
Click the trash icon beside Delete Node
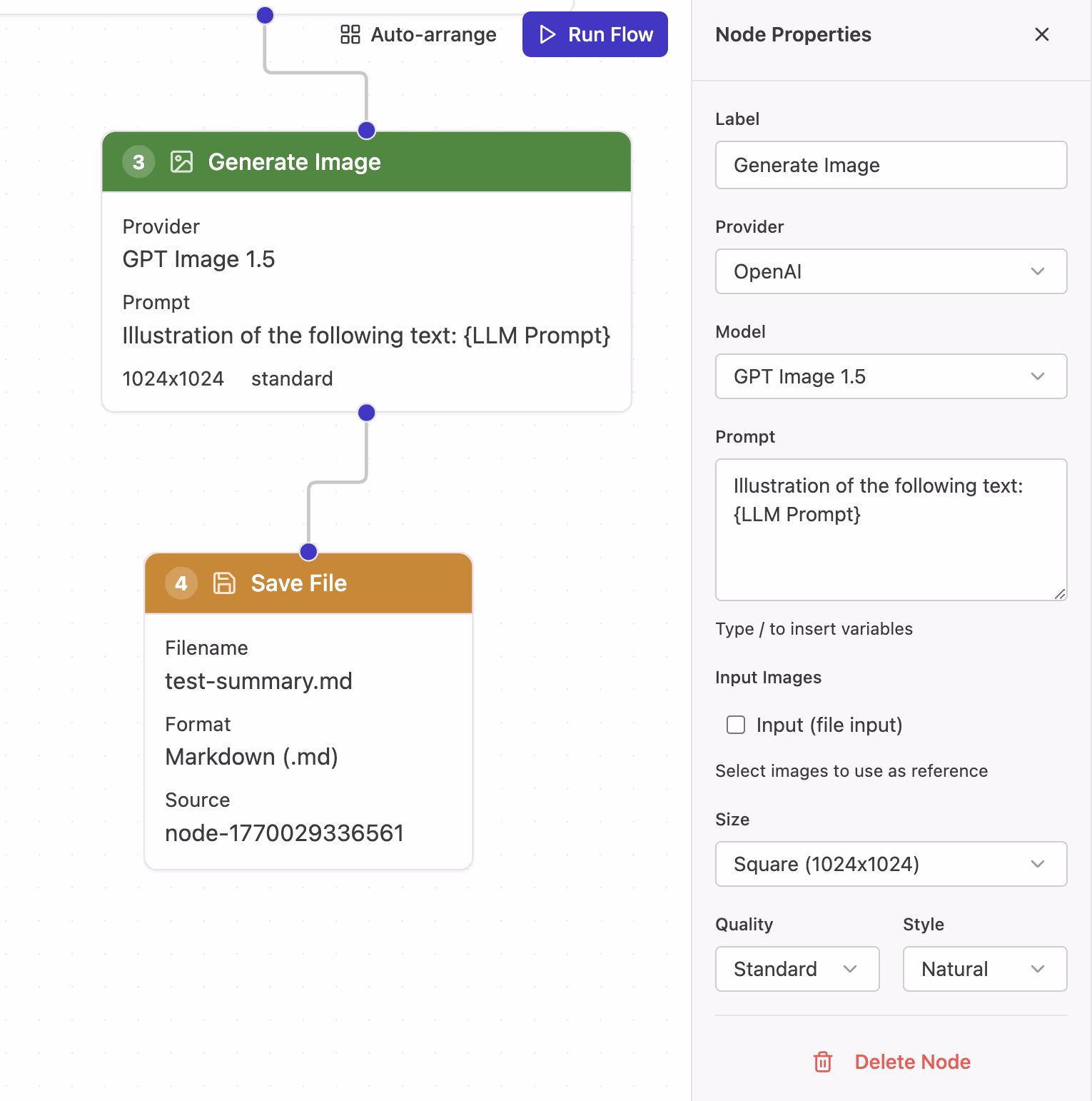(823, 1062)
